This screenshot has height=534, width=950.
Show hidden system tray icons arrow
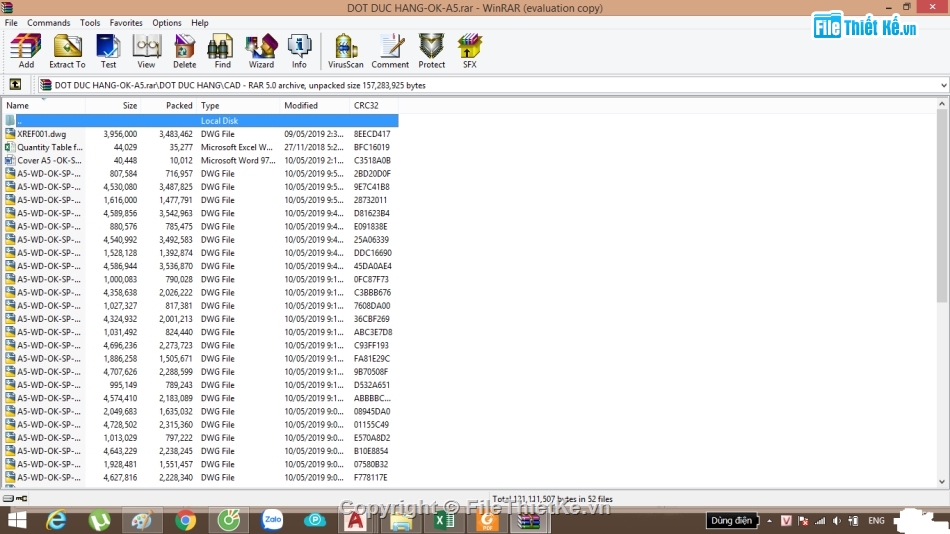pyautogui.click(x=769, y=521)
